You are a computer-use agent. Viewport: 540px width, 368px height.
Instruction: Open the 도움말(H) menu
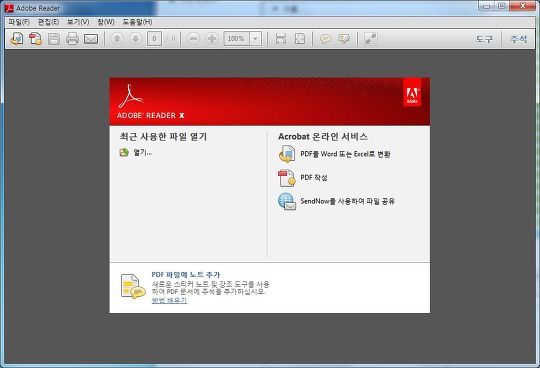pos(137,22)
